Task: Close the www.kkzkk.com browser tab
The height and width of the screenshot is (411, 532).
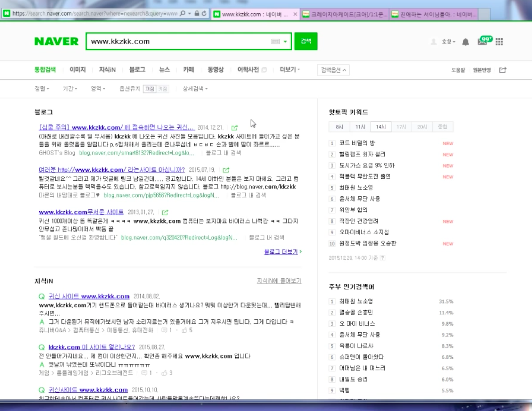Action: pos(295,14)
